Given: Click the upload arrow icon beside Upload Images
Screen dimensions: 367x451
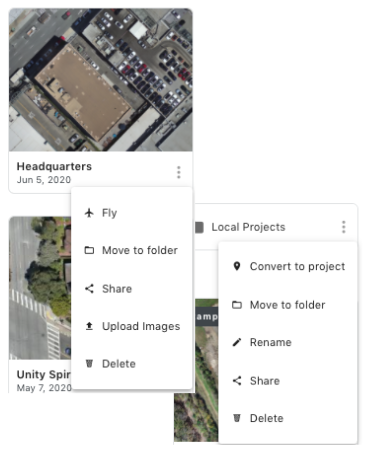Looking at the screenshot, I should pyautogui.click(x=89, y=326).
